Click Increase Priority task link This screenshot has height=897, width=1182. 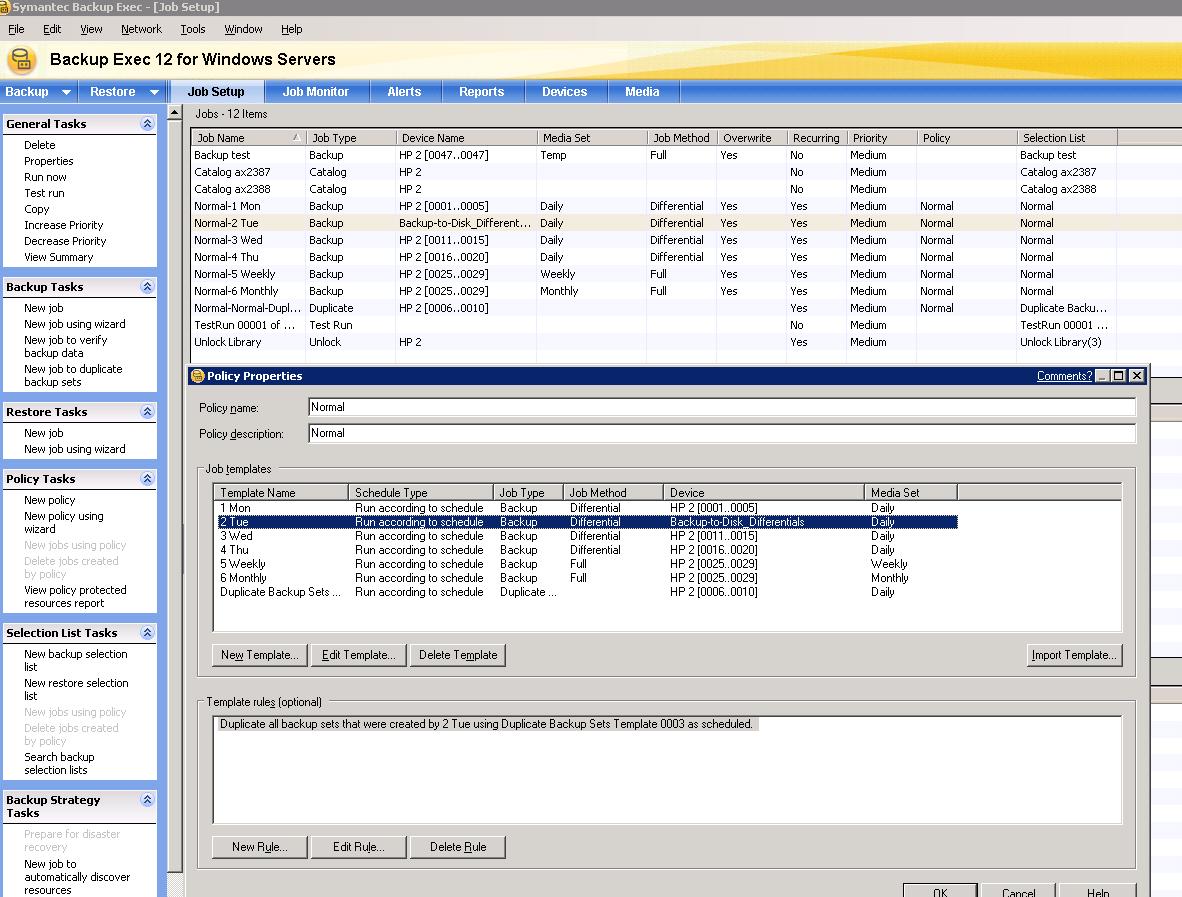(63, 225)
